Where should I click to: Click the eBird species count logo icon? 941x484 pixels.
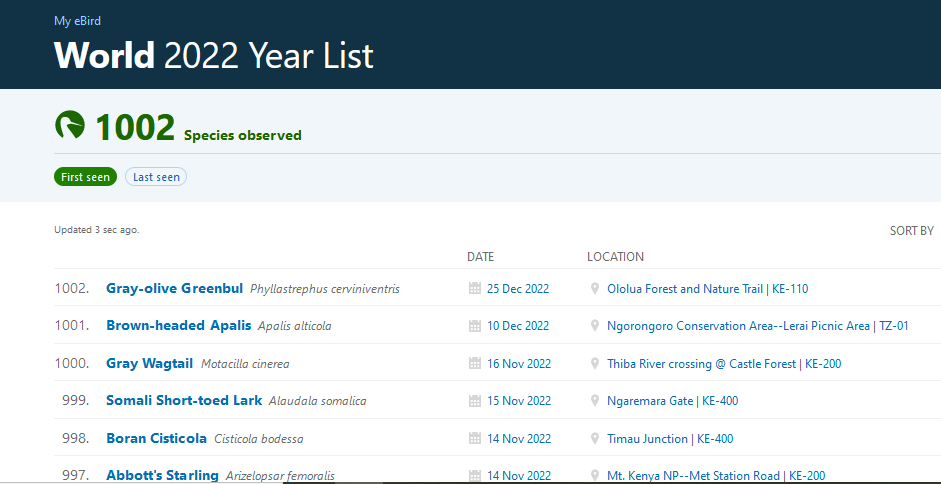pyautogui.click(x=70, y=126)
